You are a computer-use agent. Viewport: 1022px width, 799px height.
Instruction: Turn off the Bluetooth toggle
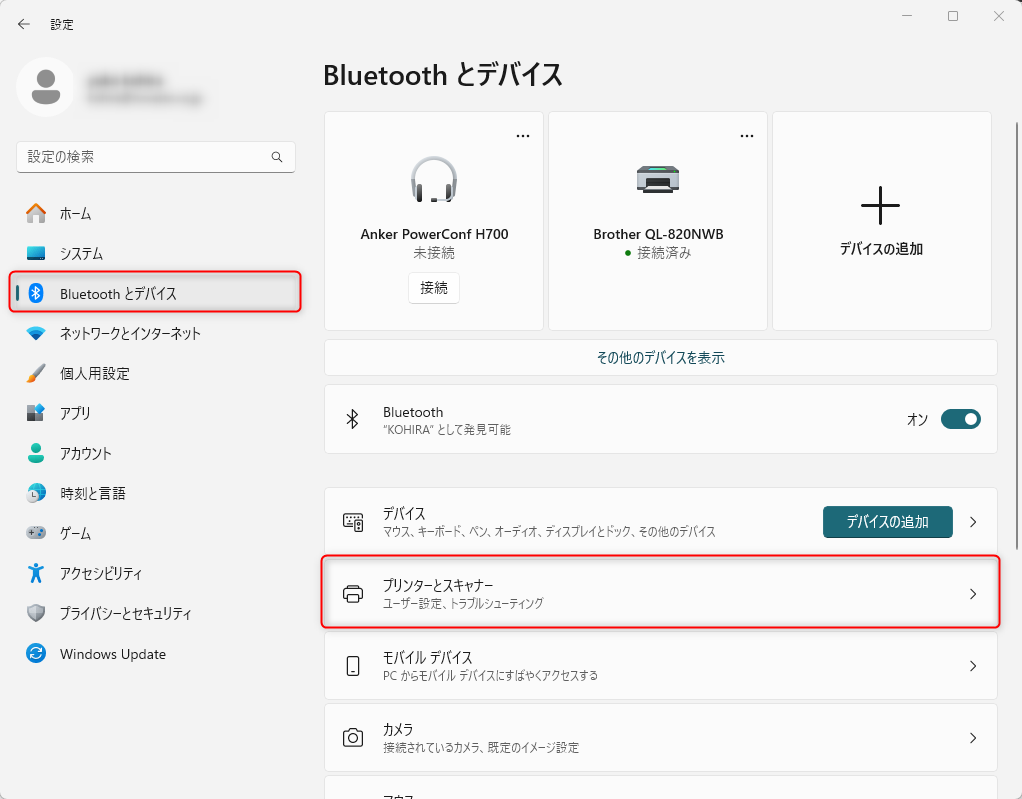coord(960,420)
